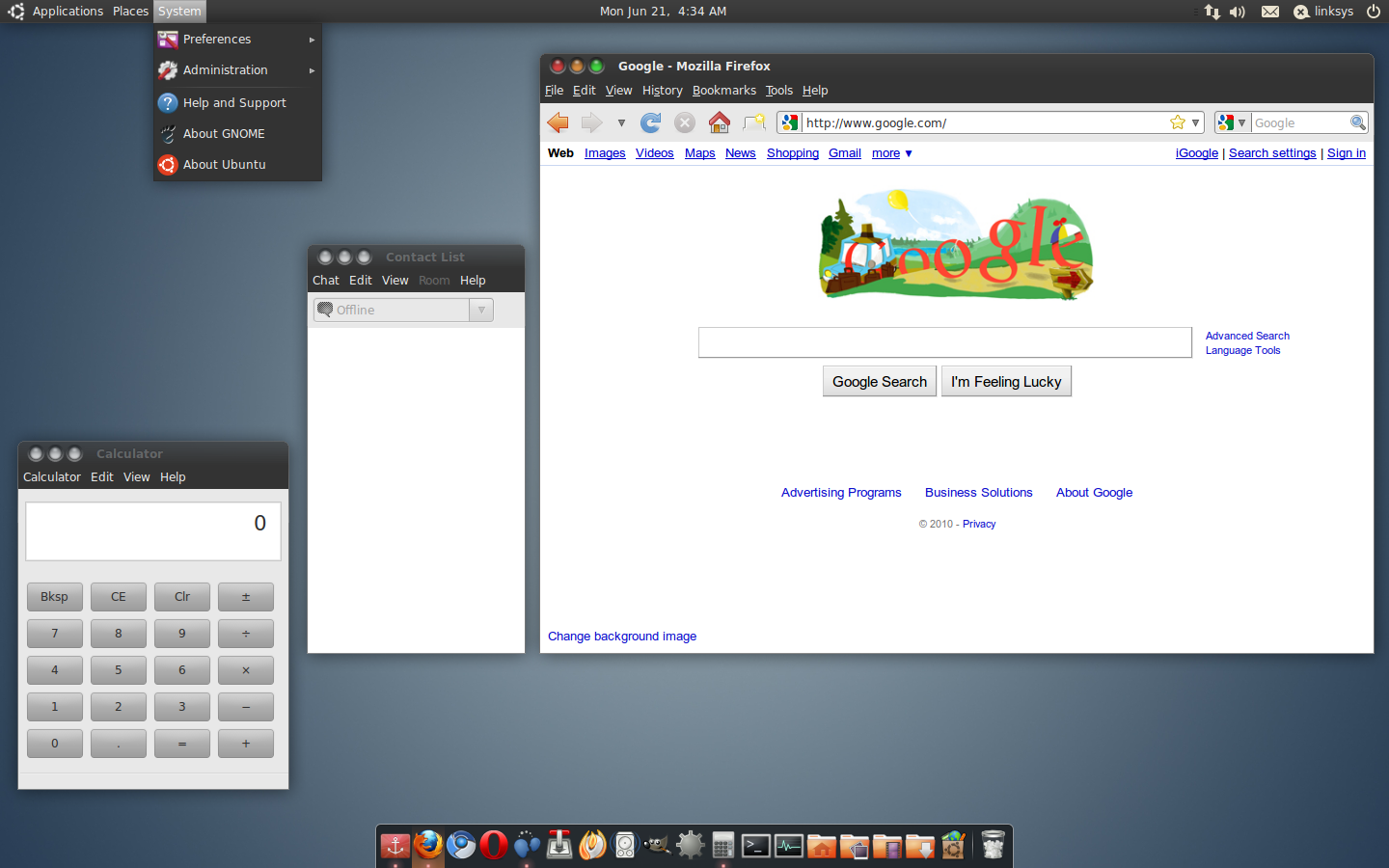Open the Downloads folder in the dock
The image size is (1389, 868).
pos(920,846)
